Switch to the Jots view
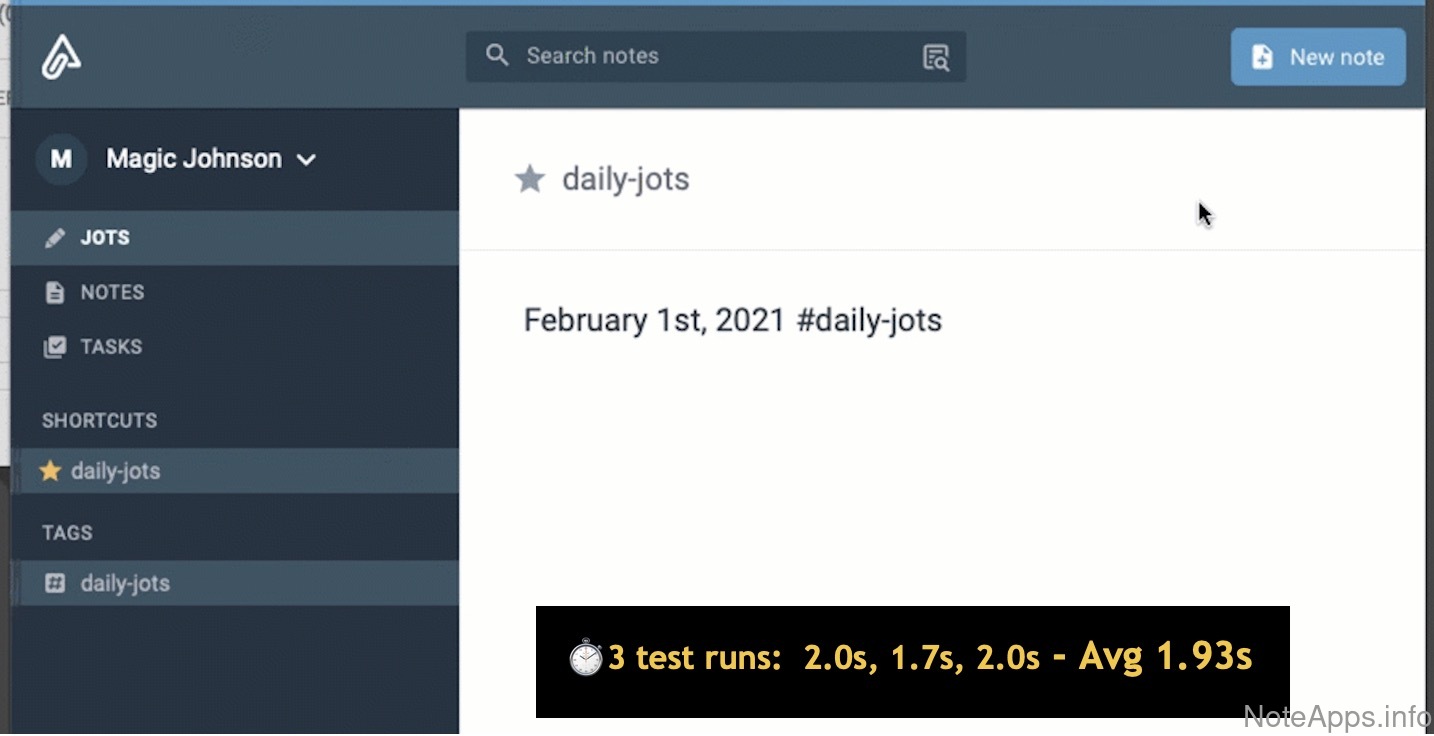Screen dimensions: 1434x736 point(105,238)
